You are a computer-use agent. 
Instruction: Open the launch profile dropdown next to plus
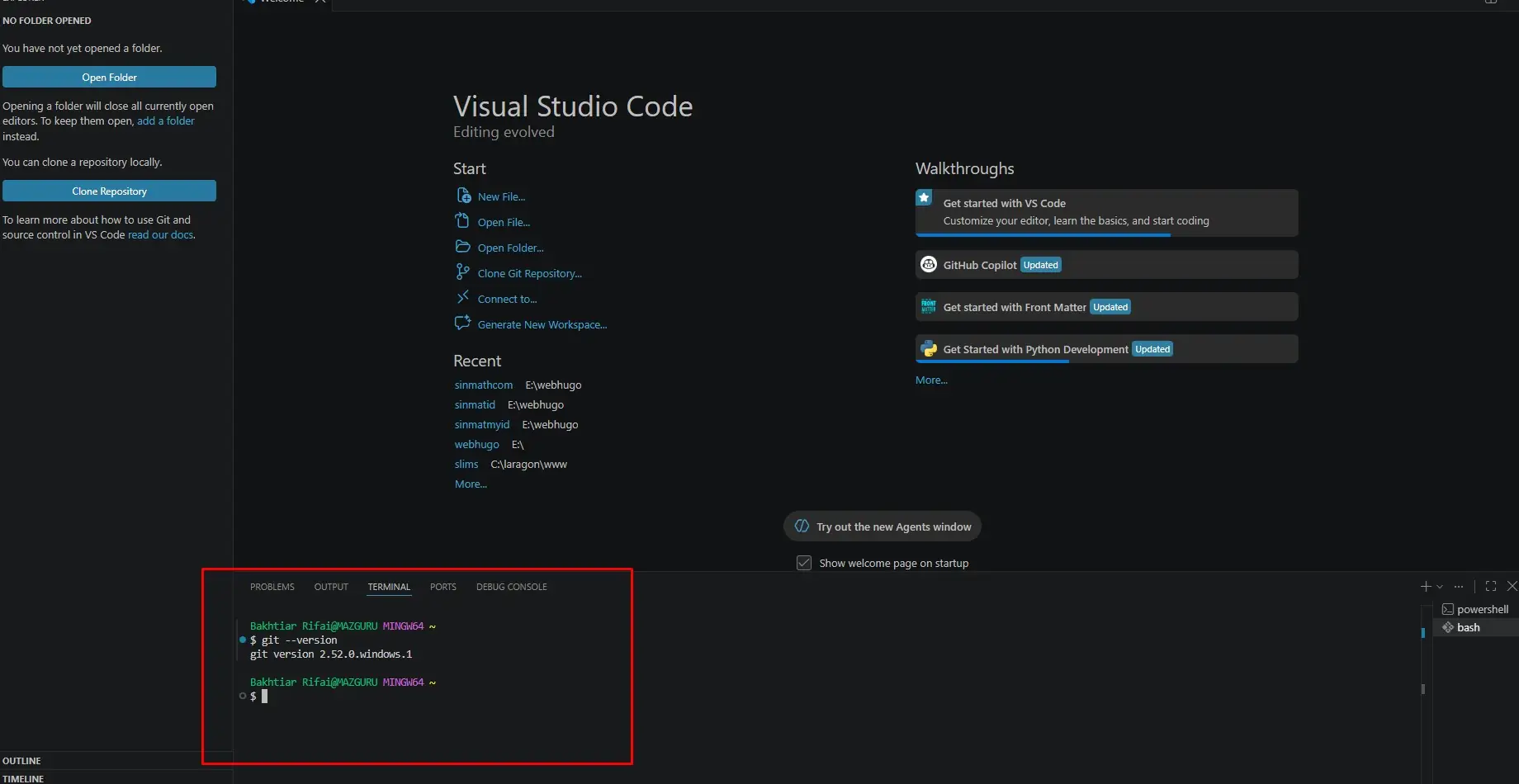click(x=1440, y=586)
